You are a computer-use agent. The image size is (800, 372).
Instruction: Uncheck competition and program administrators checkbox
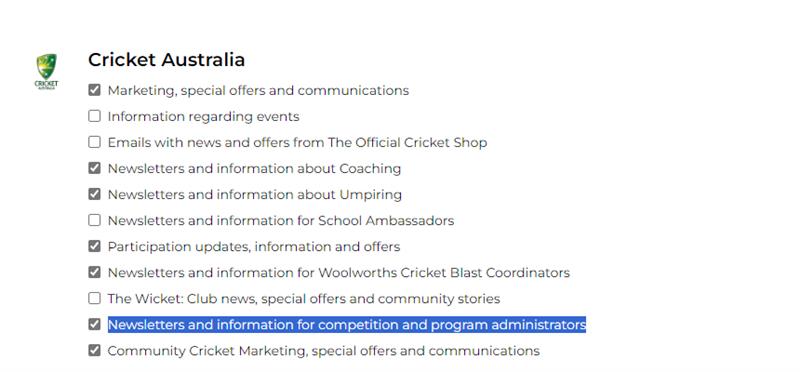tap(94, 325)
